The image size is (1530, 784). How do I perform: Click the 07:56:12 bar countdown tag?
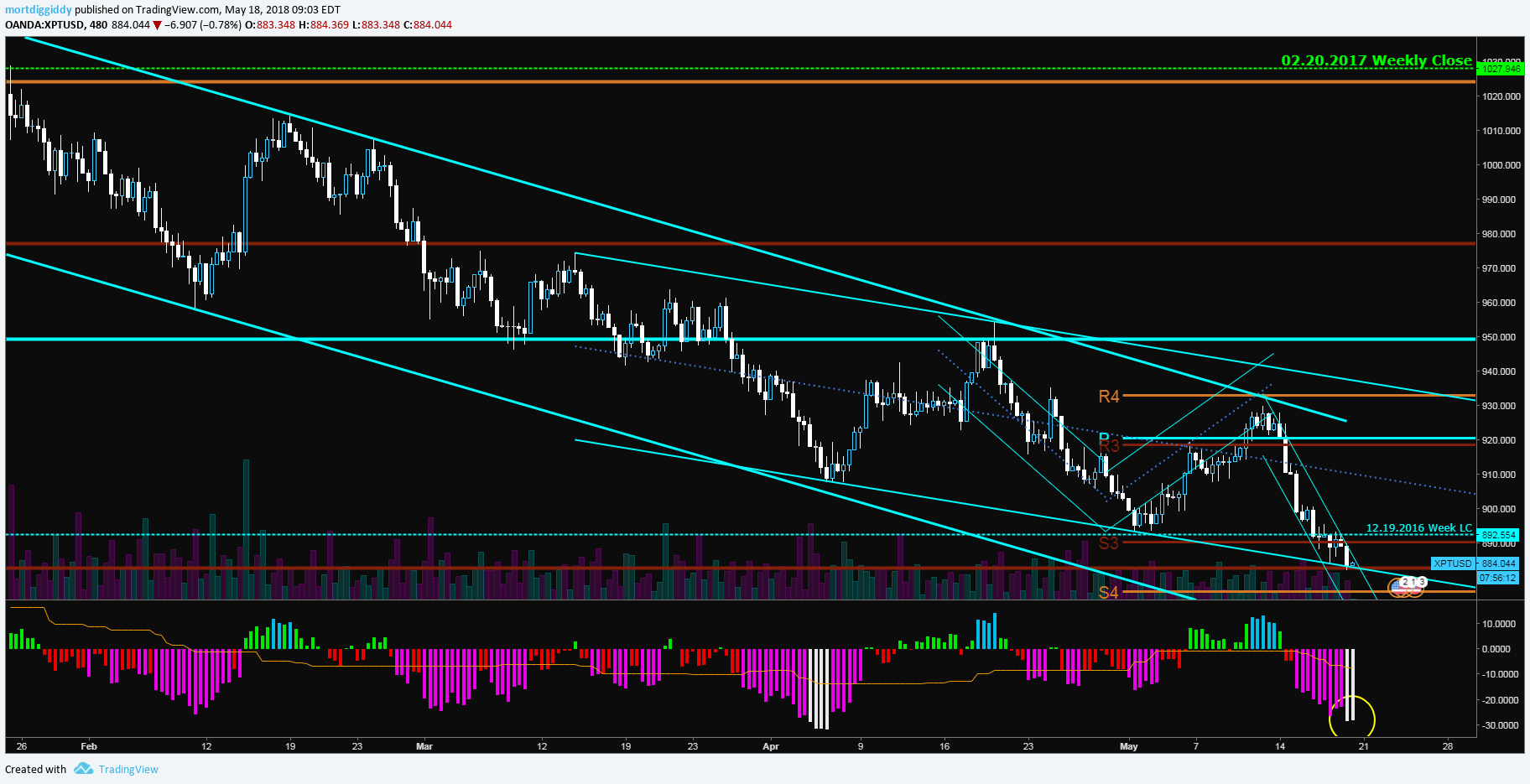tap(1498, 578)
